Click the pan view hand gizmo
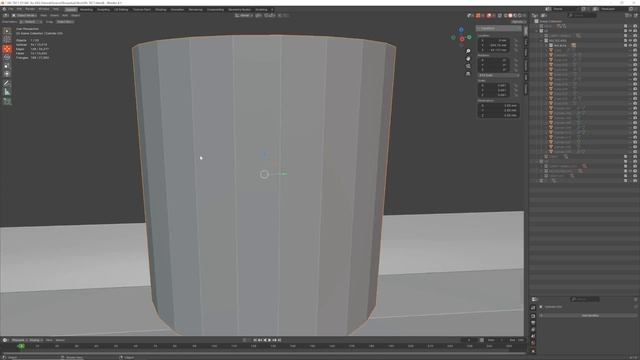 coord(468,58)
